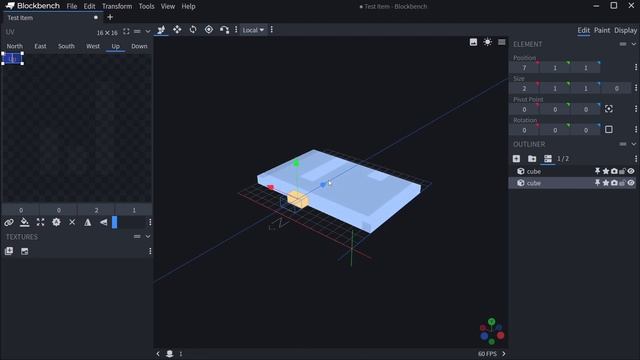Toggle the Outliner more-options toggle button
The width and height of the screenshot is (640, 360).
[x=548, y=158]
